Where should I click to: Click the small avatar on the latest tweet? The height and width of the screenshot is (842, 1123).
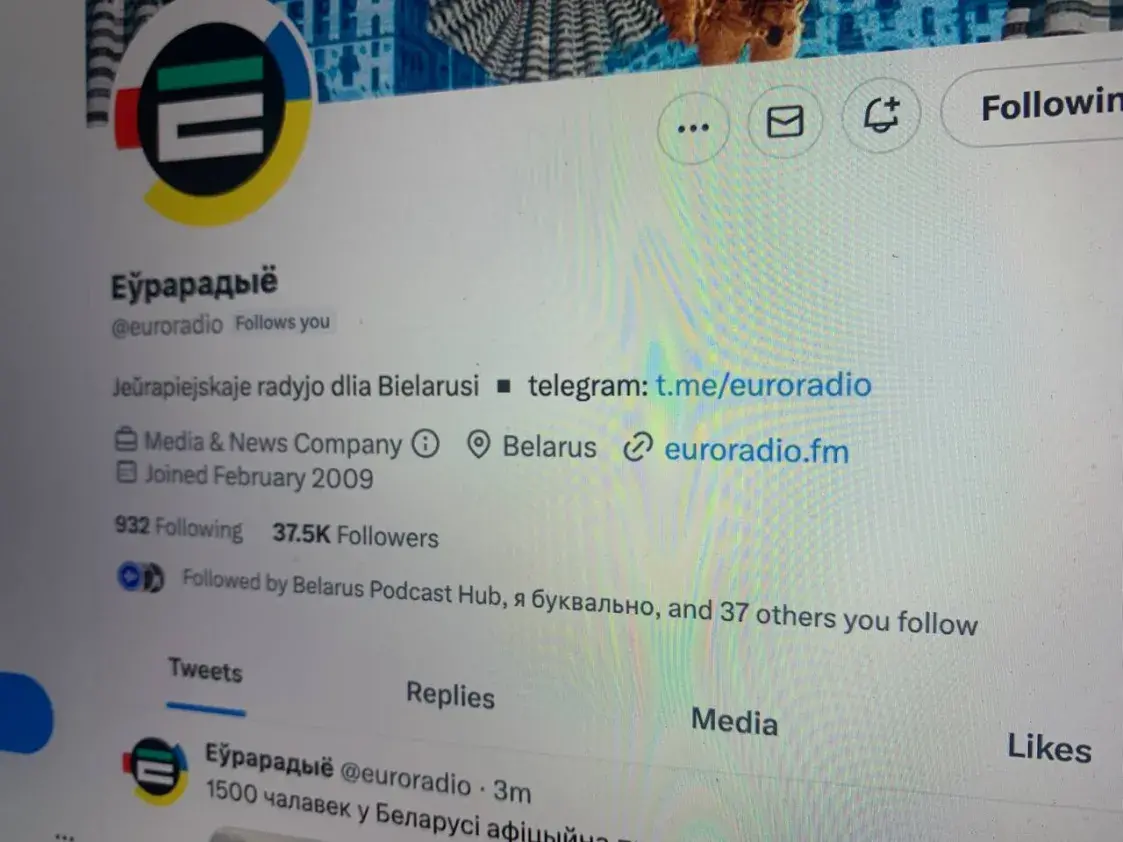(155, 770)
